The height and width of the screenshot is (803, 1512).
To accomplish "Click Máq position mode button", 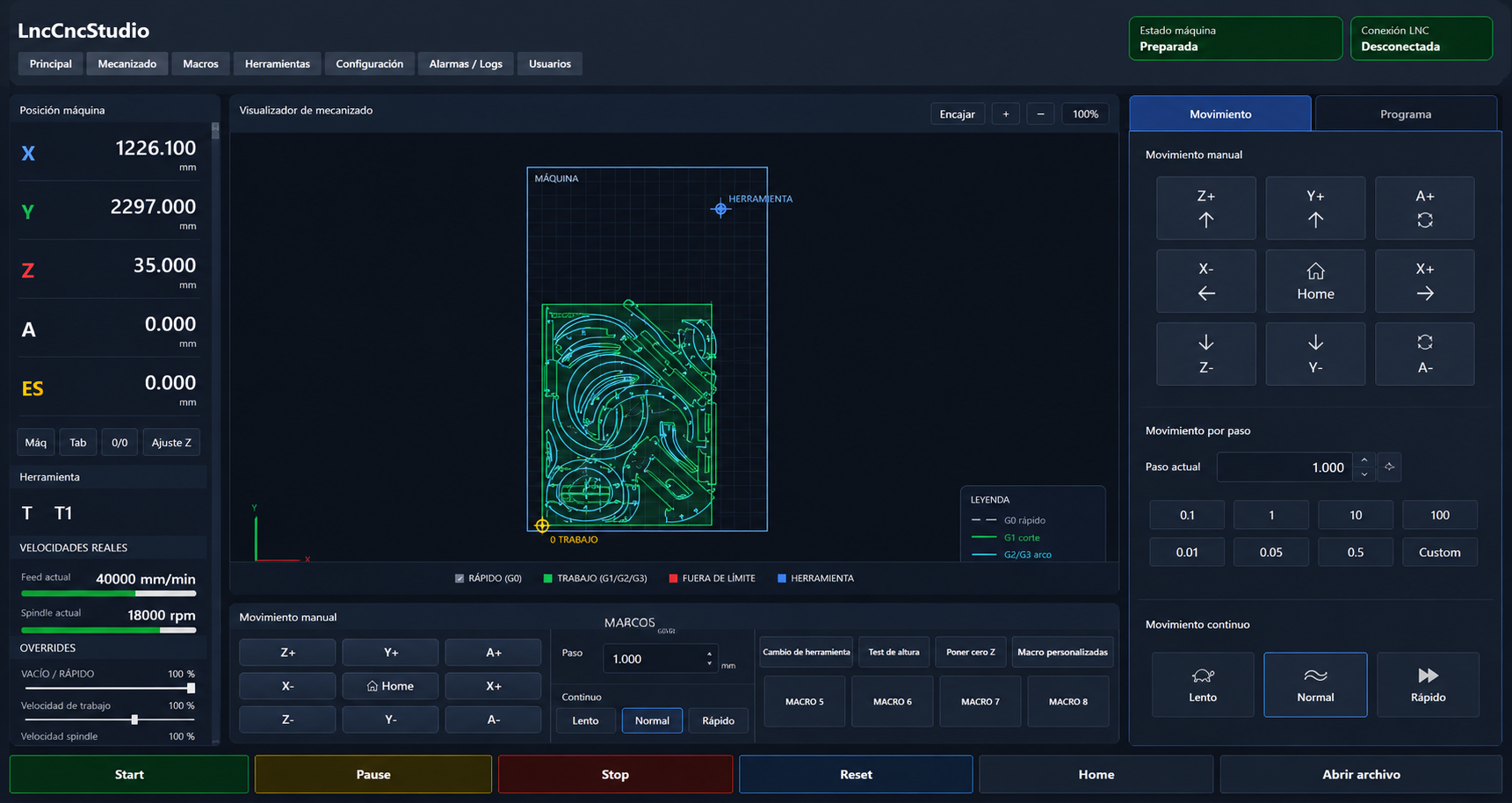I will point(36,443).
